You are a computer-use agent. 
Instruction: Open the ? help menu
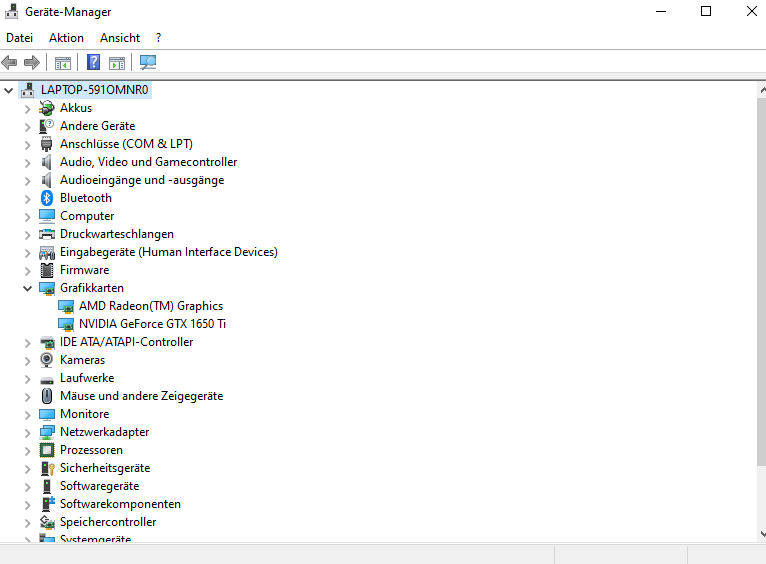click(x=158, y=38)
